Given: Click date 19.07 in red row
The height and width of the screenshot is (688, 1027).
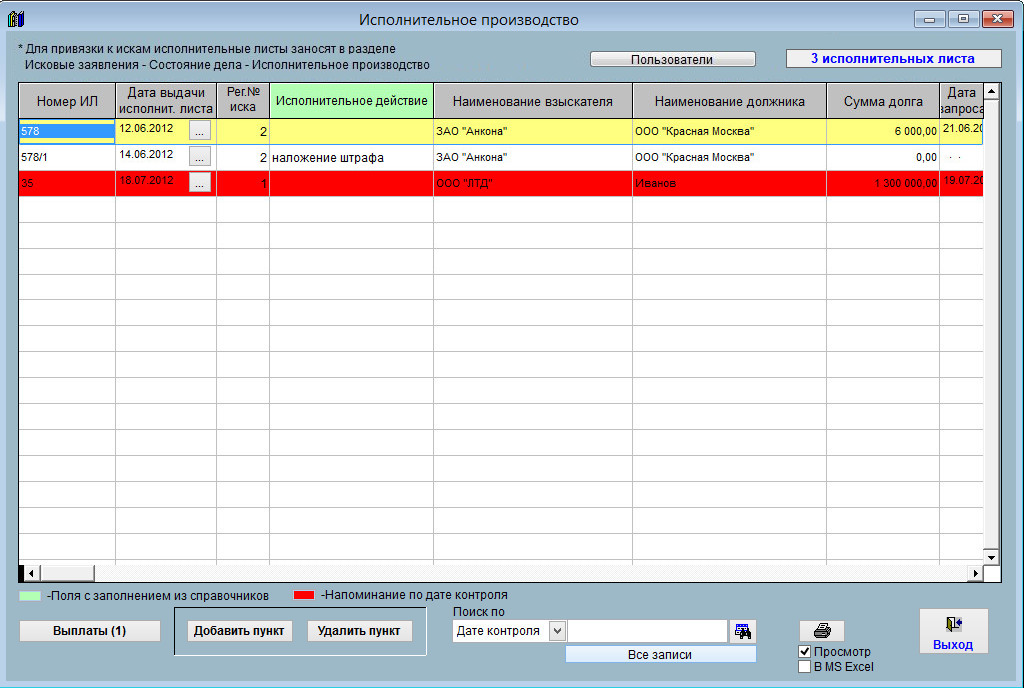Looking at the screenshot, I should [x=962, y=183].
